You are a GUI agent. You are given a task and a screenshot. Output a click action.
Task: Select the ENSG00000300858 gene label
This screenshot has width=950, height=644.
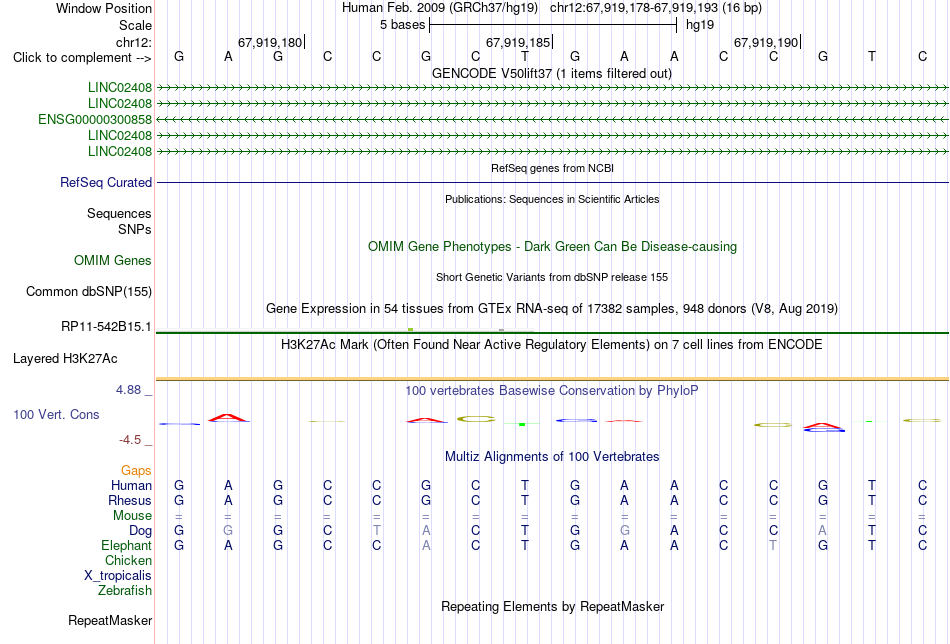[x=95, y=119]
